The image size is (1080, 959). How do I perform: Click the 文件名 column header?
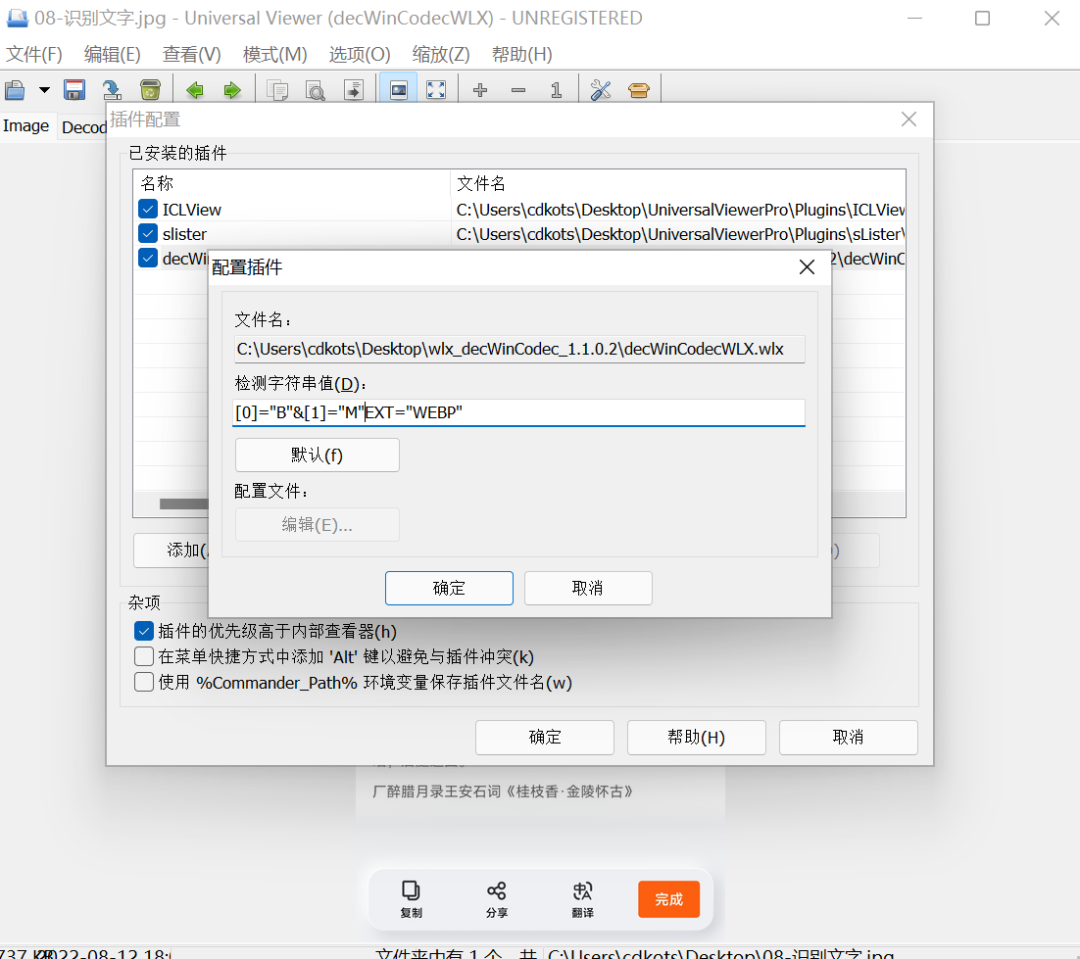(678, 183)
